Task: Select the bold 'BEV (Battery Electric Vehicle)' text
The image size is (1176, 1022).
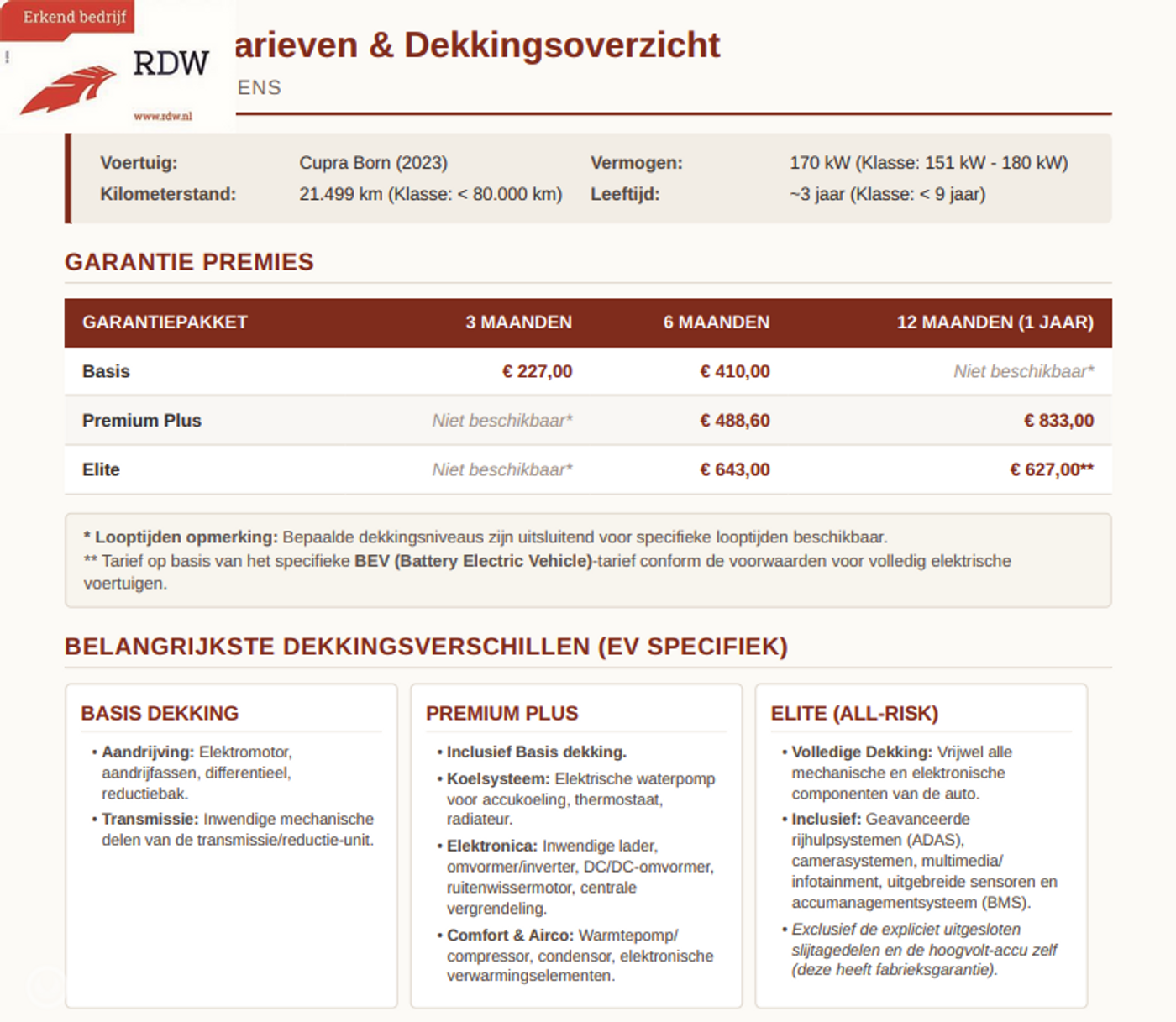Action: pyautogui.click(x=474, y=561)
